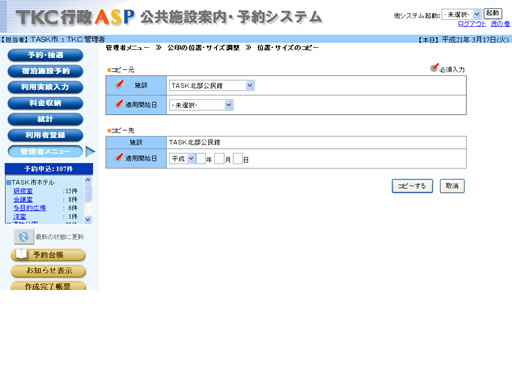
Task: Select the highlighted 管理者メニュー sidebar item
Action: click(45, 151)
